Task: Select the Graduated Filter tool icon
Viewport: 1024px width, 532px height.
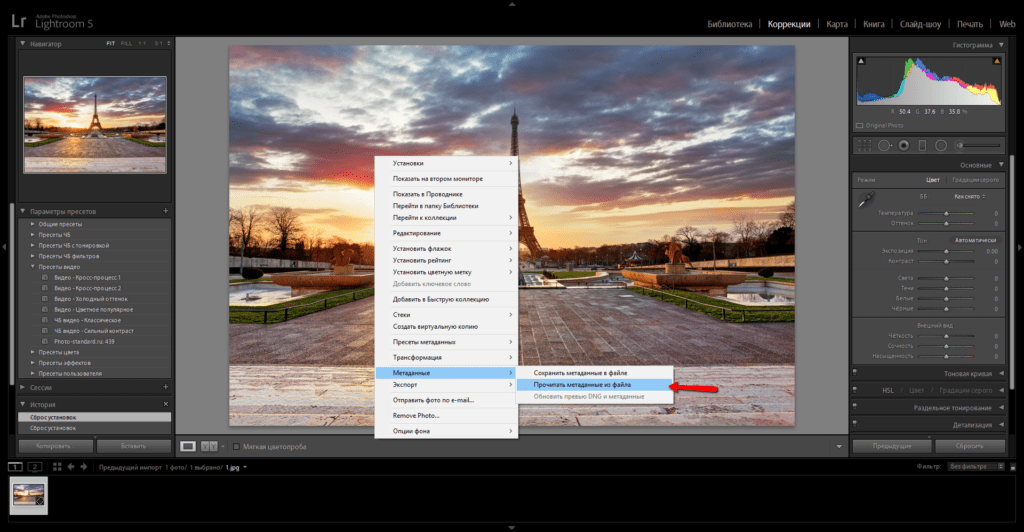Action: (922, 146)
